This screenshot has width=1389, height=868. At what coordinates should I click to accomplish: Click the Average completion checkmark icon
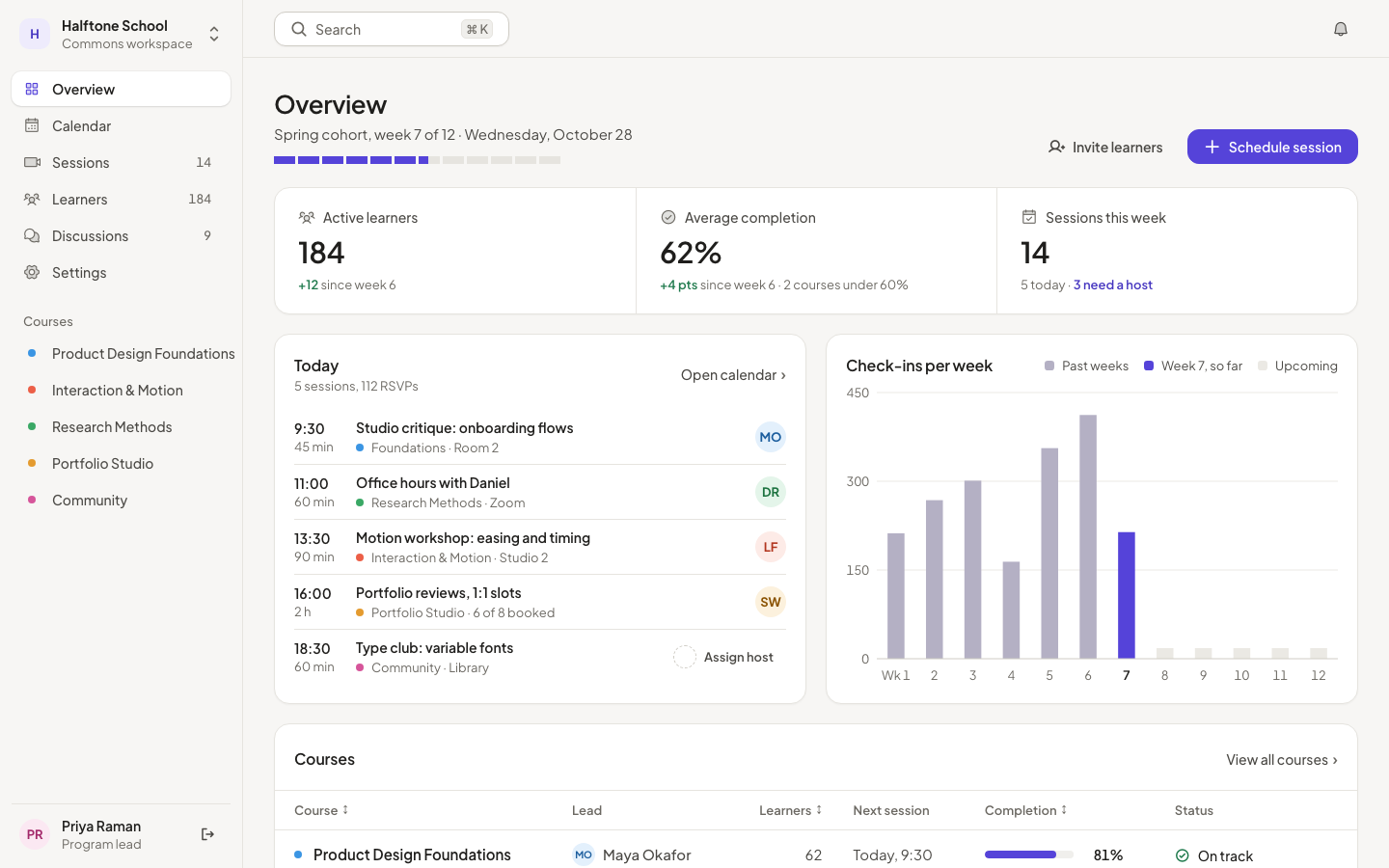(668, 217)
